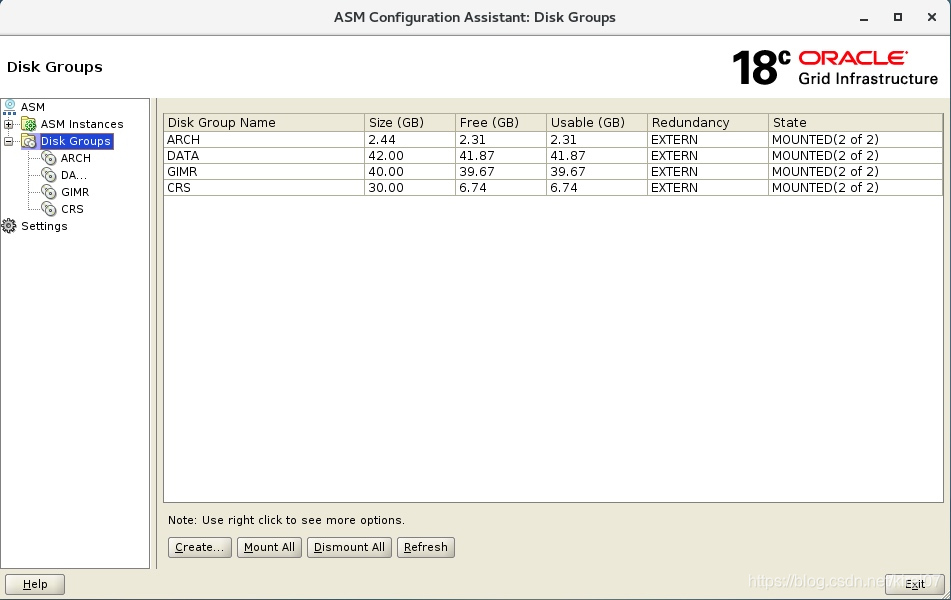Select the ARCH row name cell

pyautogui.click(x=264, y=140)
